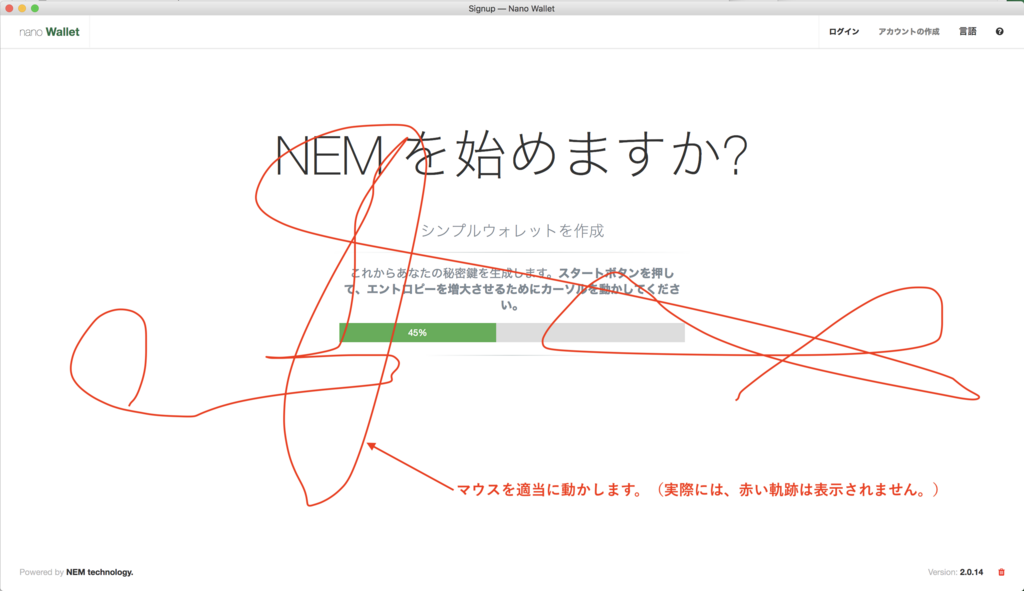
Task: Open the ログイン menu item
Action: (844, 31)
